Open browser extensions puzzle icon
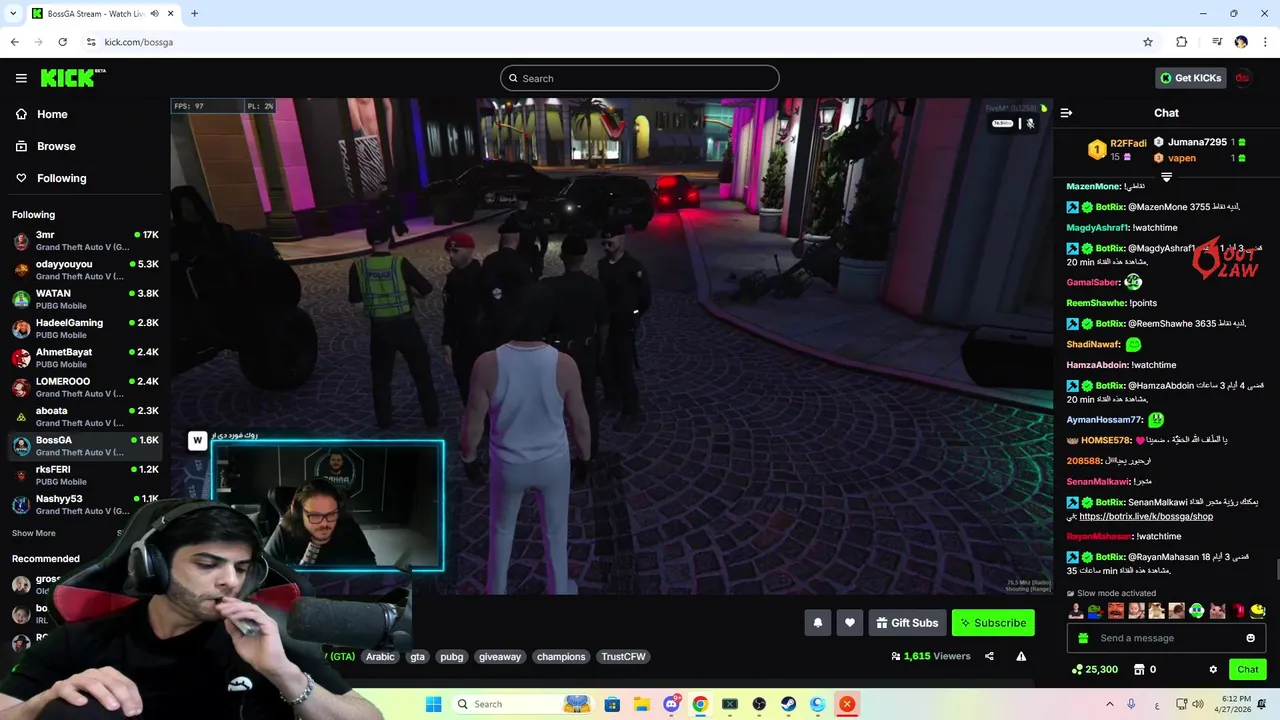 (1181, 42)
